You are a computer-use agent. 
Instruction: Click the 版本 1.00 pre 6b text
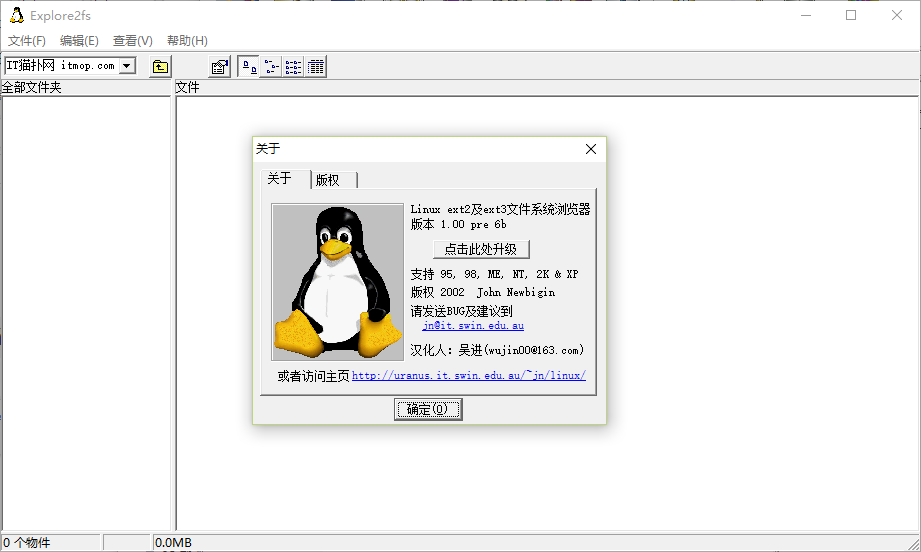[458, 224]
